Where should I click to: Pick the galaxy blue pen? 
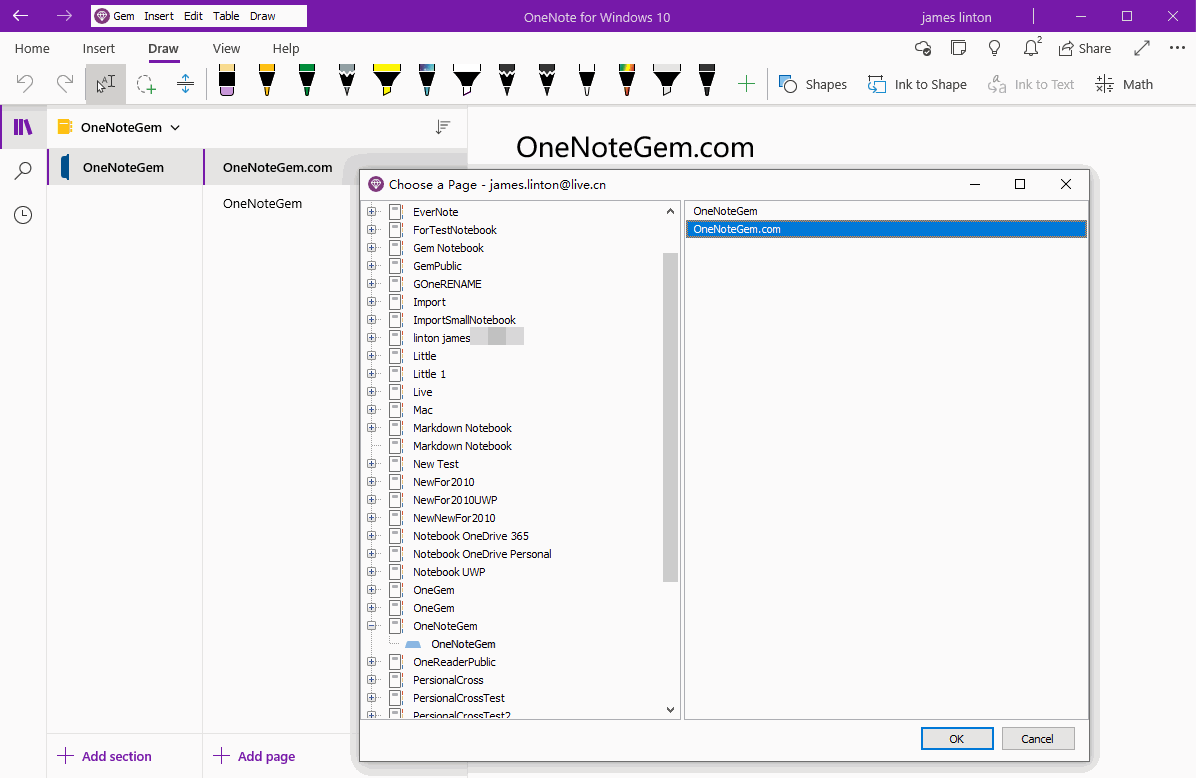click(x=427, y=80)
